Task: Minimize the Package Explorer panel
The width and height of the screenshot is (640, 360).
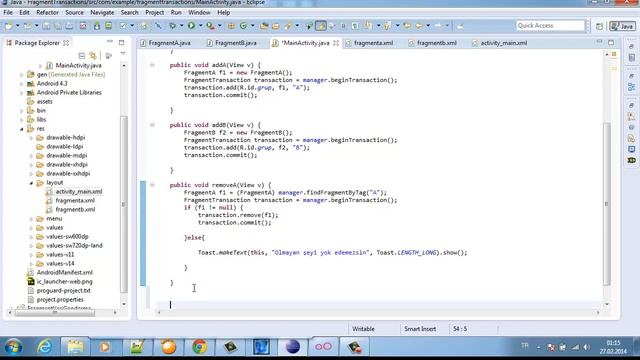Action: 110,42
